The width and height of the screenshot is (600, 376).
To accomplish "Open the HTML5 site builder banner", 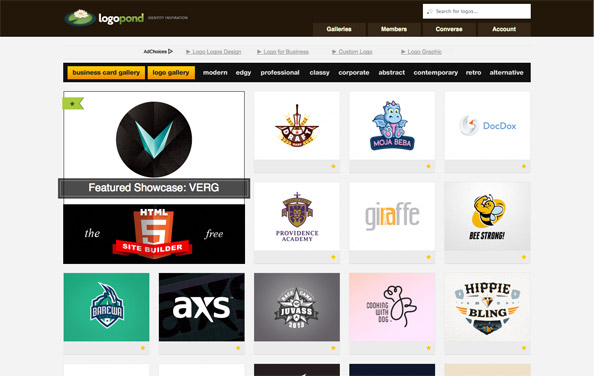I will coord(154,234).
